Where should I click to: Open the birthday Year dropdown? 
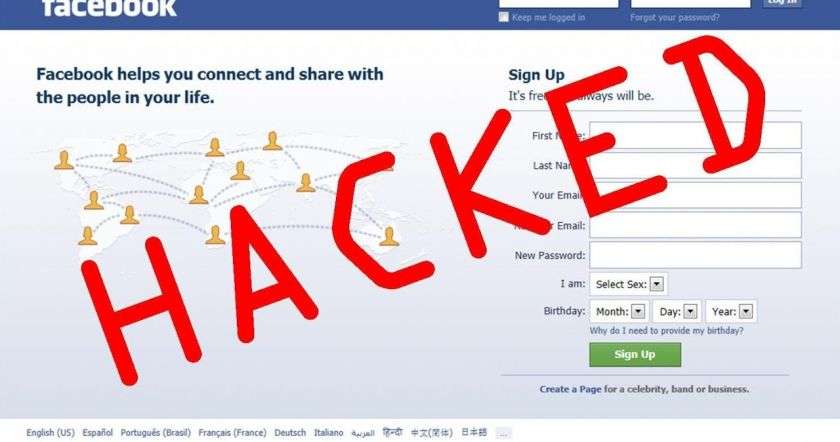(x=732, y=311)
